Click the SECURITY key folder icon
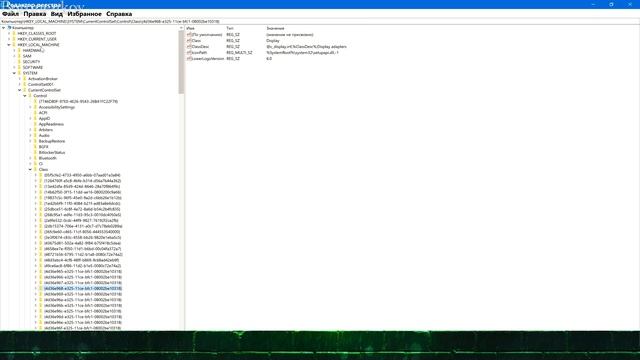 pos(20,62)
